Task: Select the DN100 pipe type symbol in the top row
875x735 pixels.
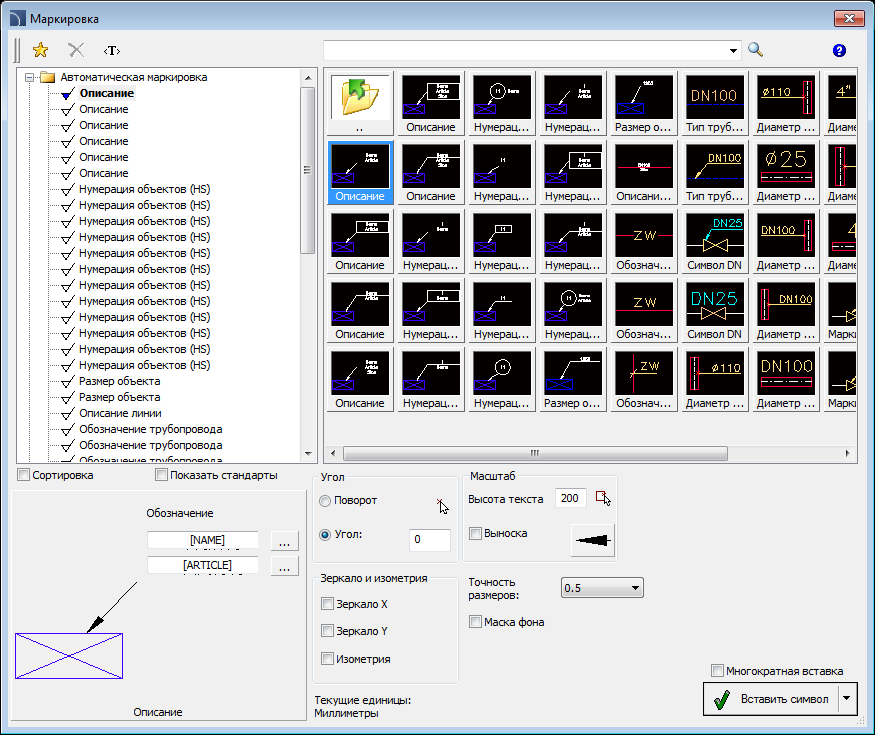Action: tap(714, 103)
